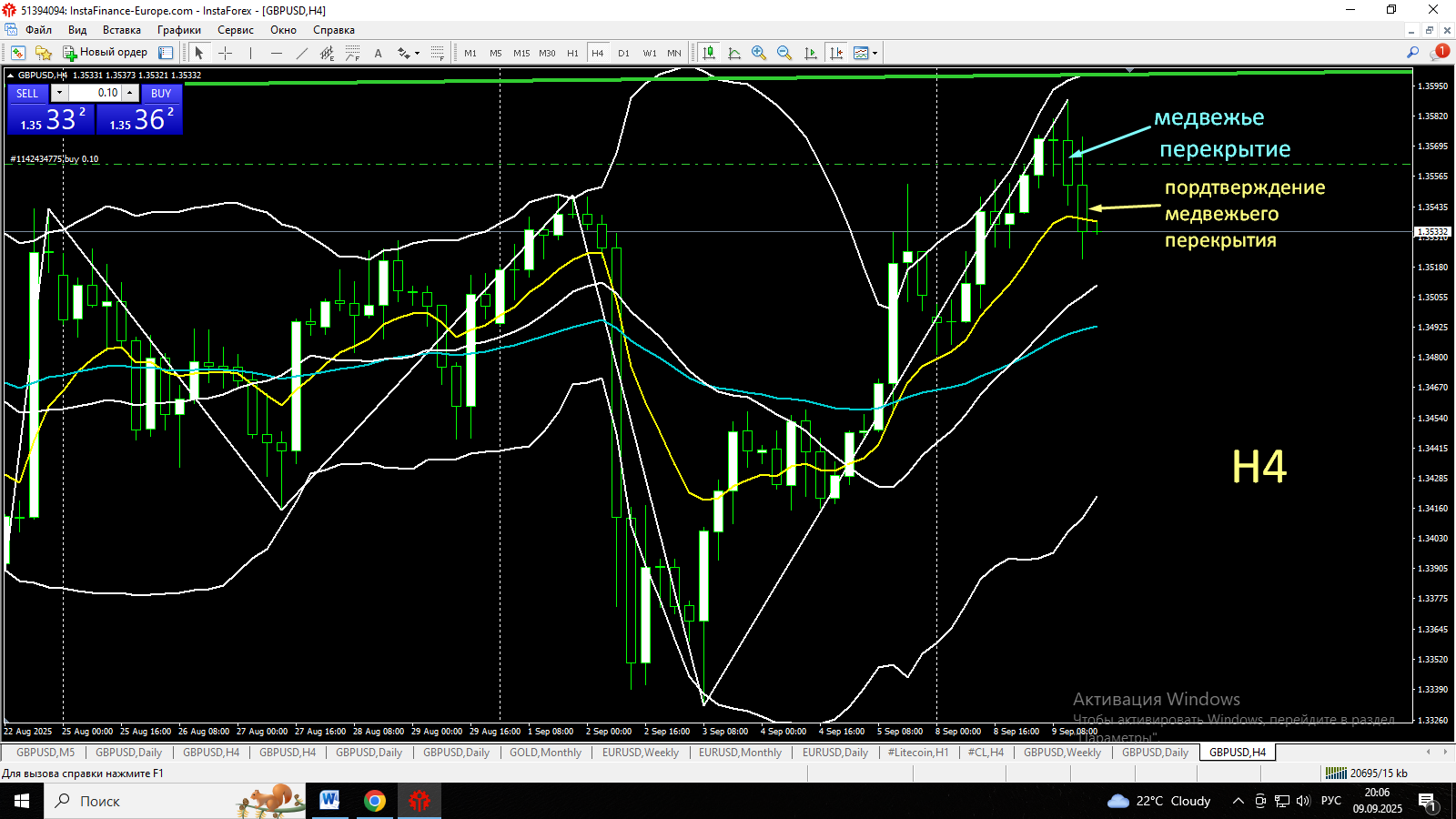
Task: Open the Сервис menu
Action: (x=236, y=30)
